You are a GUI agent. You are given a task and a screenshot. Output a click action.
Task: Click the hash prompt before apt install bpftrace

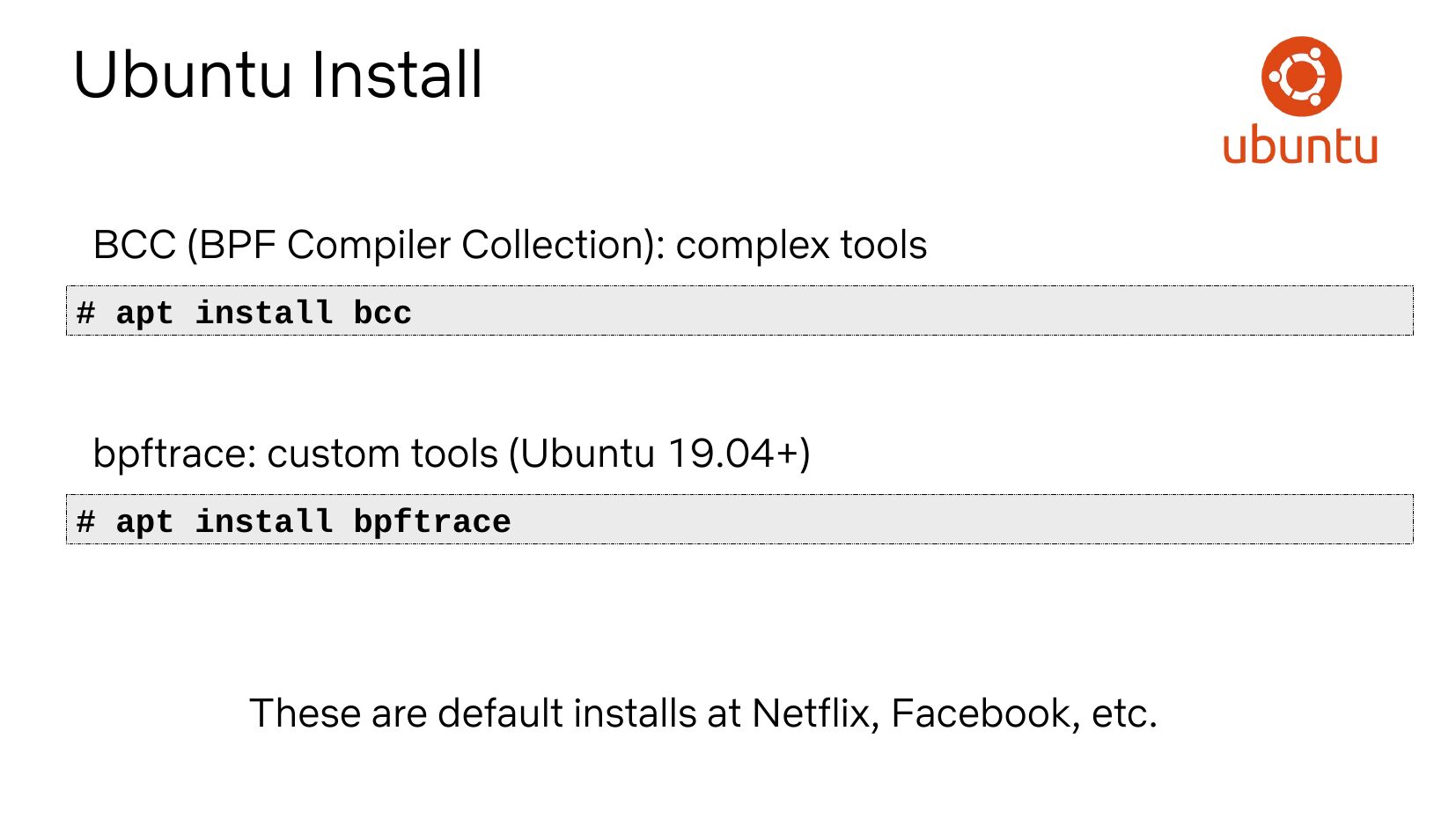[85, 521]
